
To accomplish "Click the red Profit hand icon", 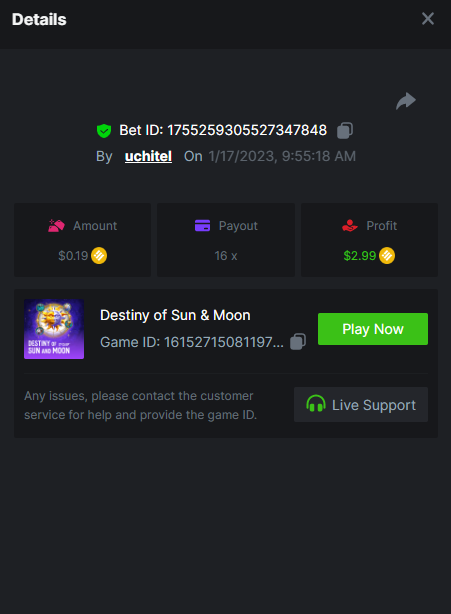I will coord(350,226).
